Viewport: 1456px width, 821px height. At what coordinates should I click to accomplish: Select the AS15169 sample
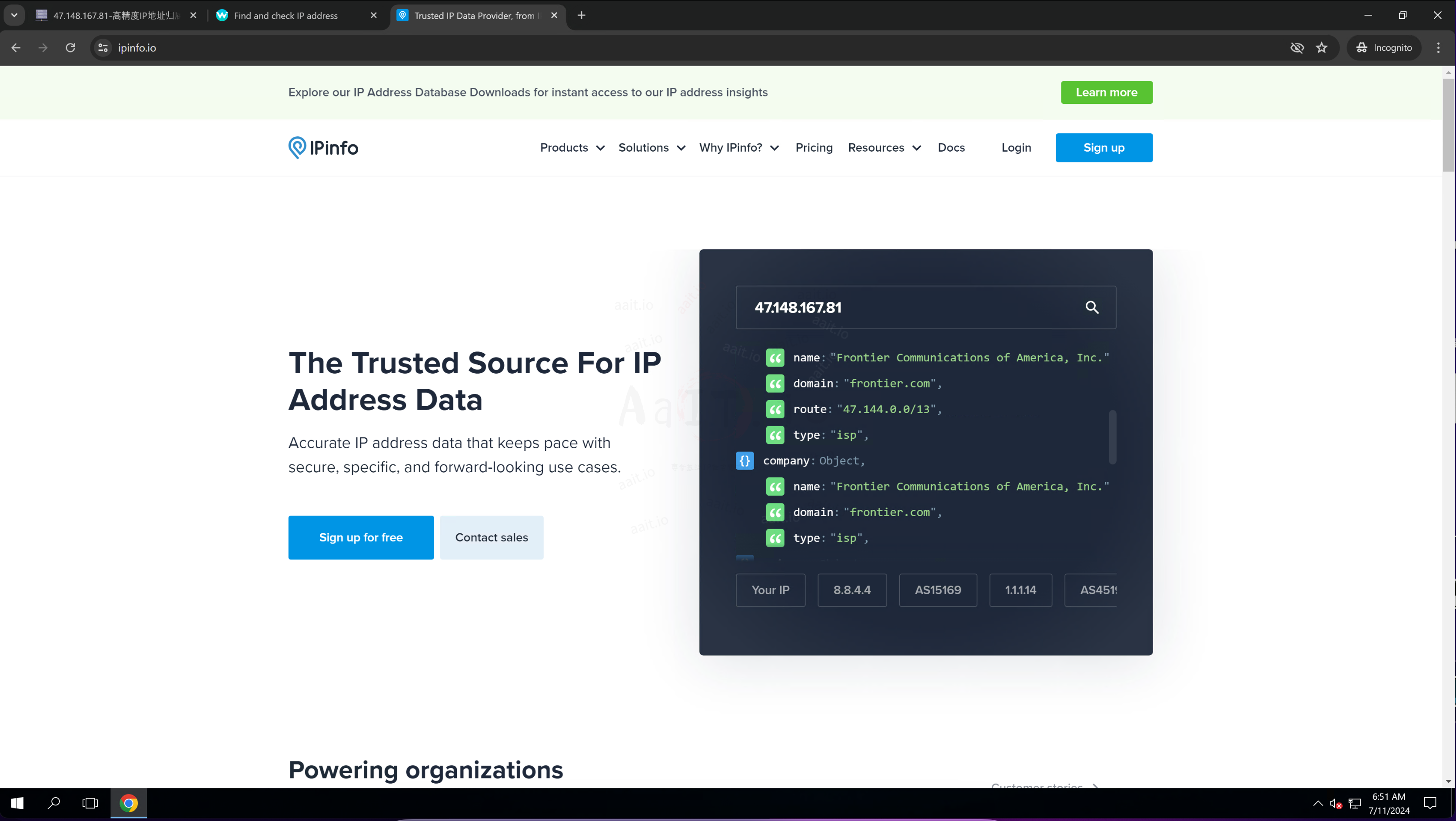[937, 590]
